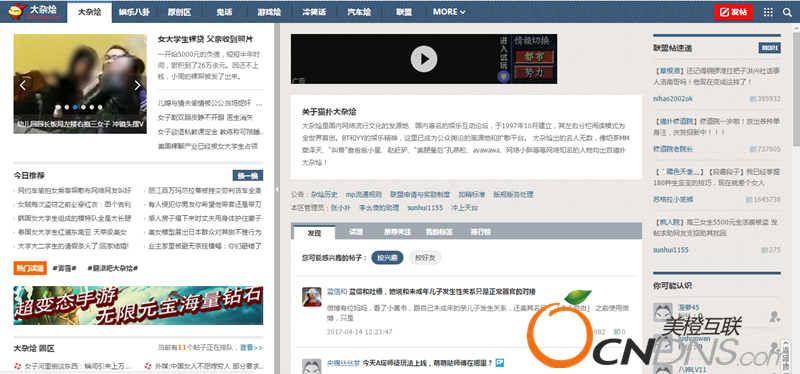800x374 pixels.
Task: Collapse the left panel with divider arrow
Action: (277, 189)
